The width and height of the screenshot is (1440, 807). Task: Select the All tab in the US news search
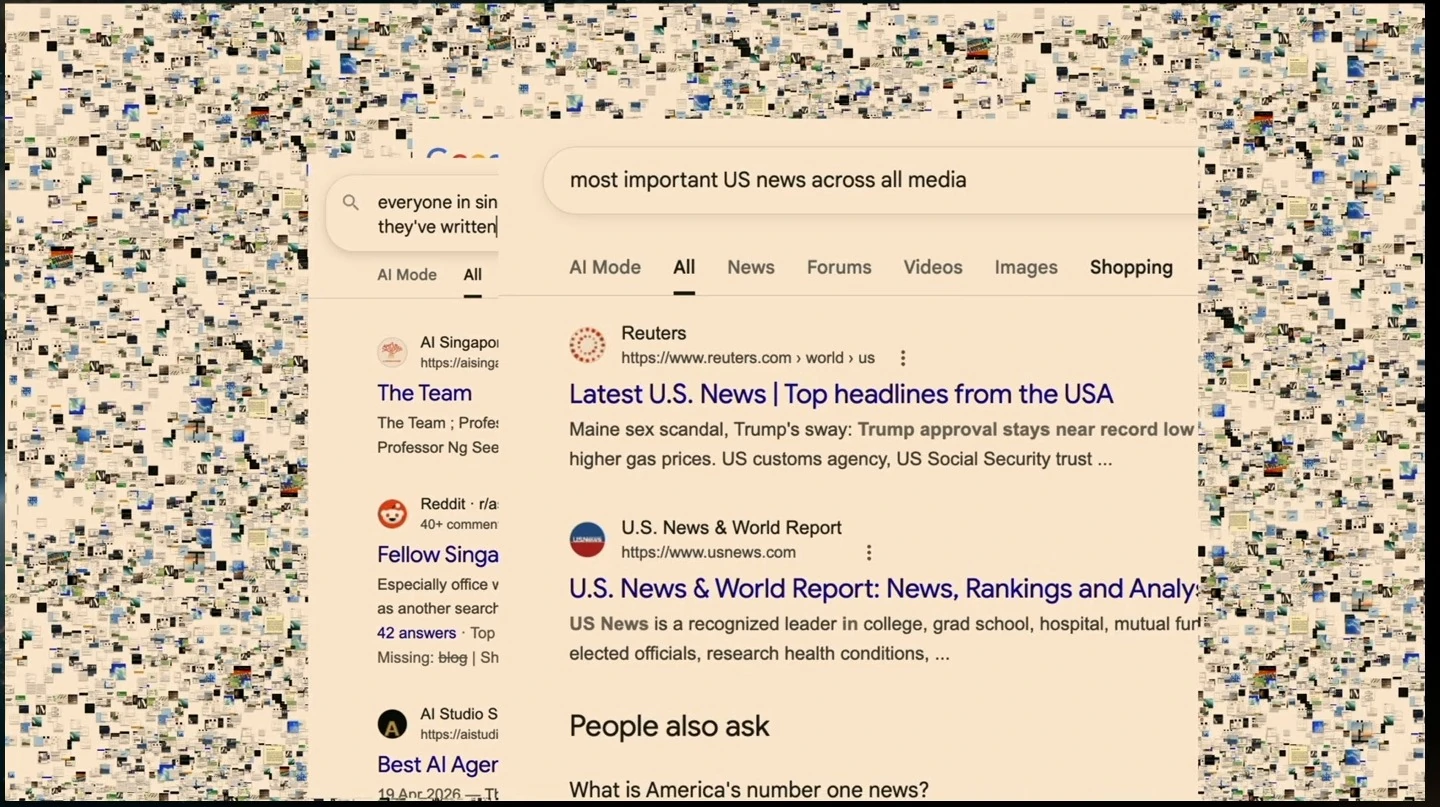(x=684, y=267)
